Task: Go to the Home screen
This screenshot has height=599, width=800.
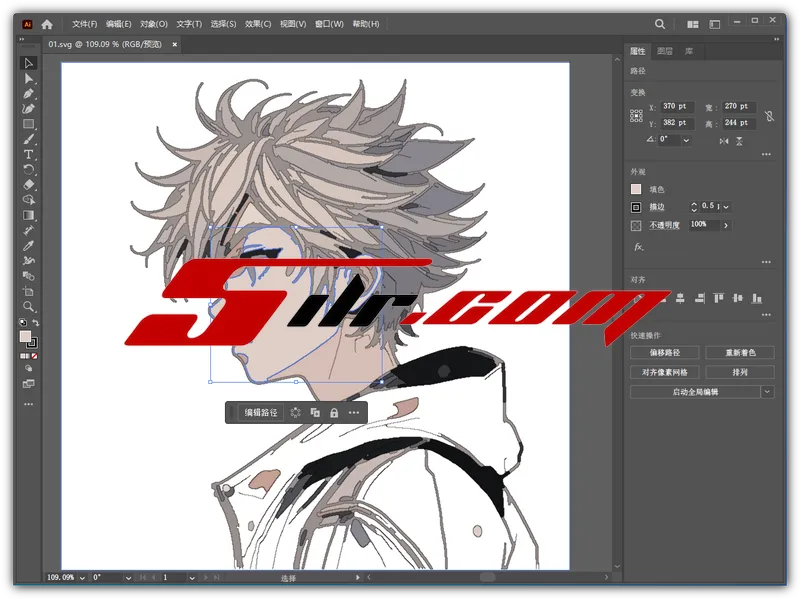Action: point(47,24)
